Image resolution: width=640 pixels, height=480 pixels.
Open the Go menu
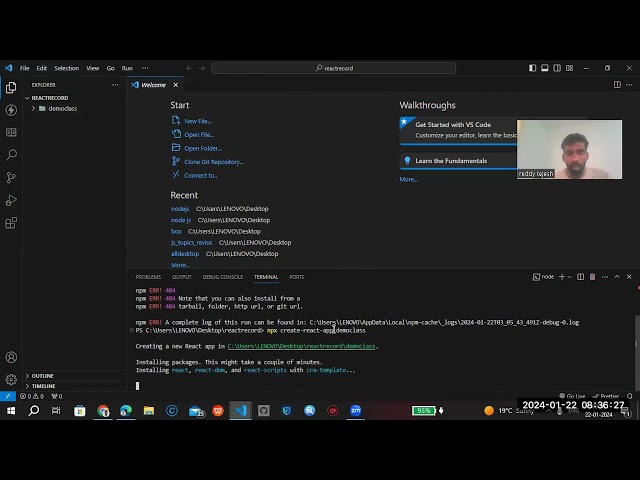click(x=111, y=68)
